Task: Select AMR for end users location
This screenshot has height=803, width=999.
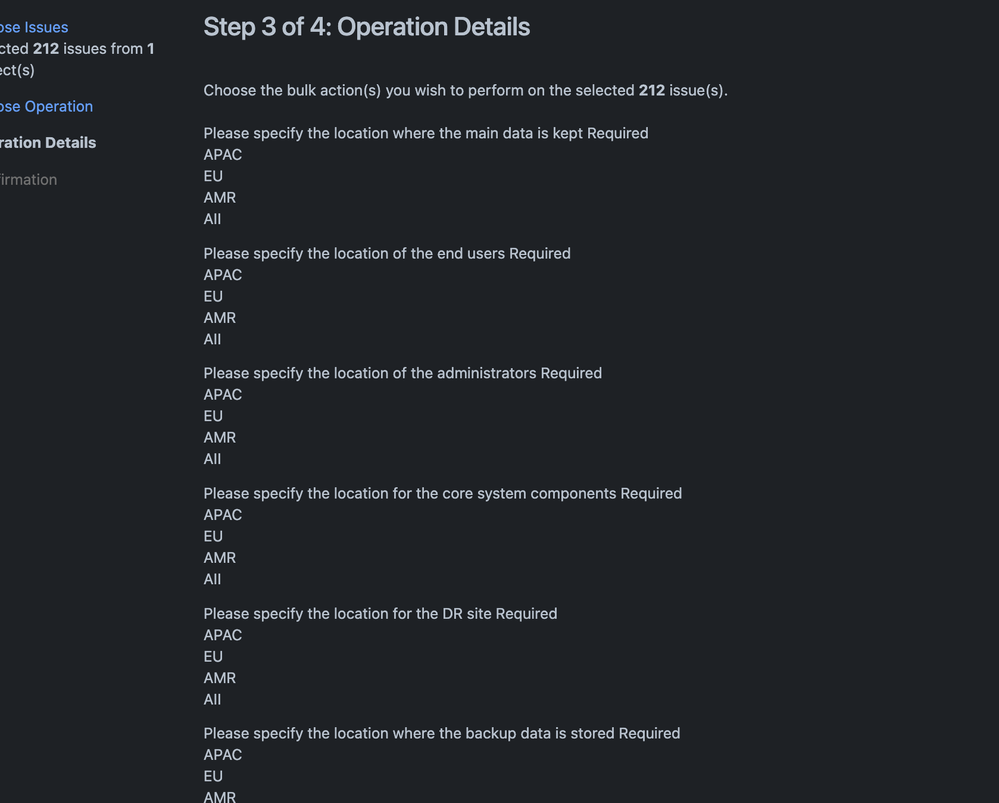Action: (x=219, y=317)
